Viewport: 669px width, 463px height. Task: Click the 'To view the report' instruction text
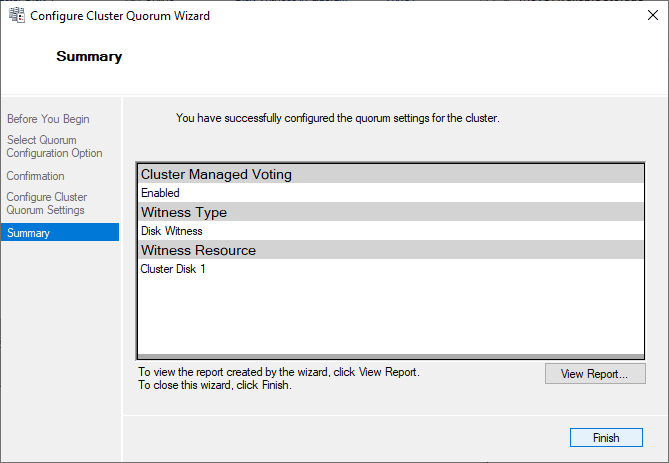(278, 372)
